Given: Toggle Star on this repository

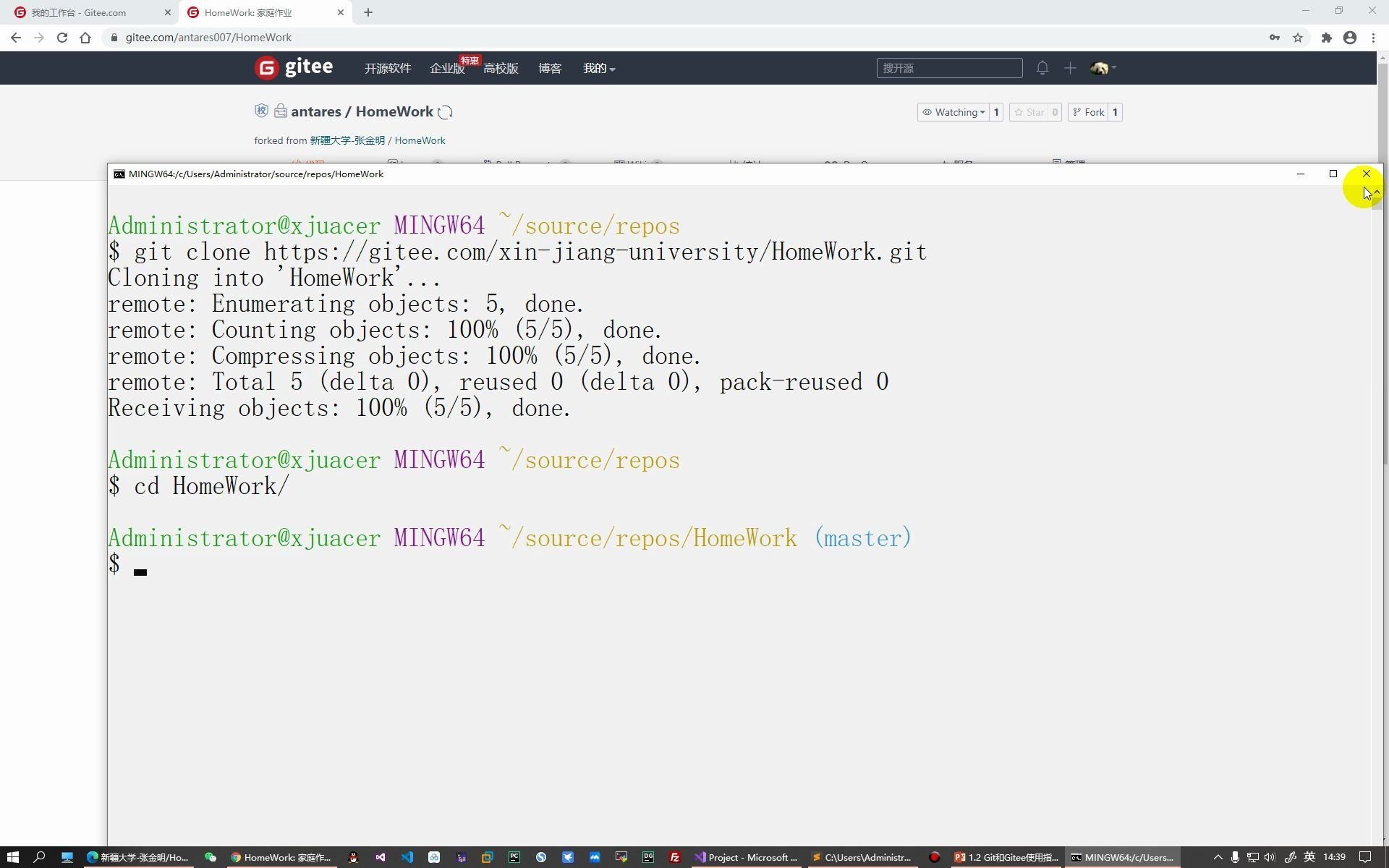Looking at the screenshot, I should point(1029,112).
